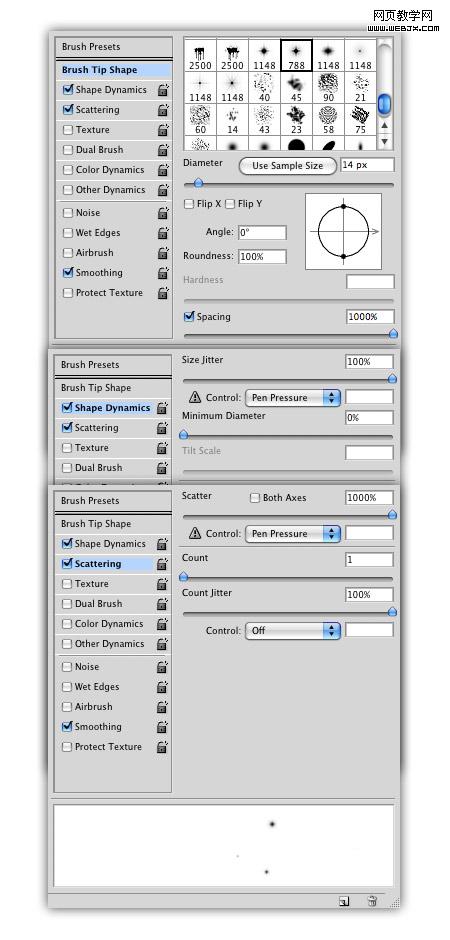The image size is (450, 940).
Task: Pick the 45 smudge brush preset
Action: [296, 88]
